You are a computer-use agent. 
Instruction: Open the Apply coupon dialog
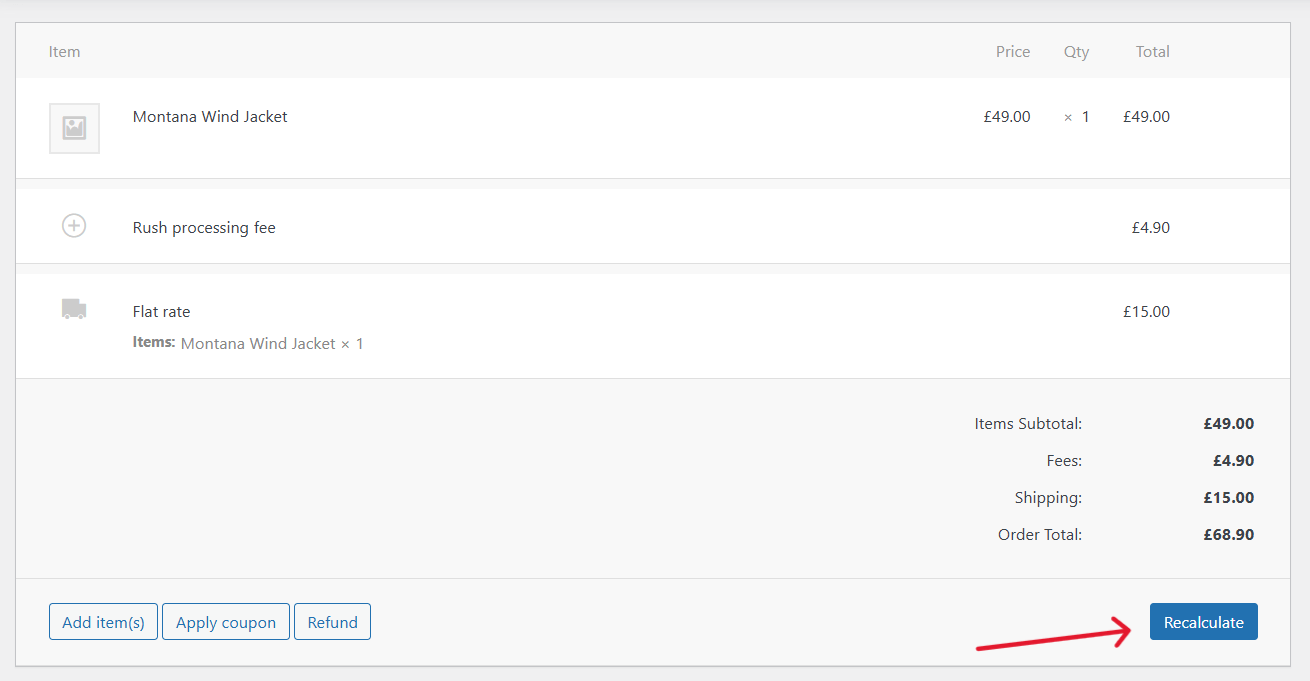click(225, 621)
